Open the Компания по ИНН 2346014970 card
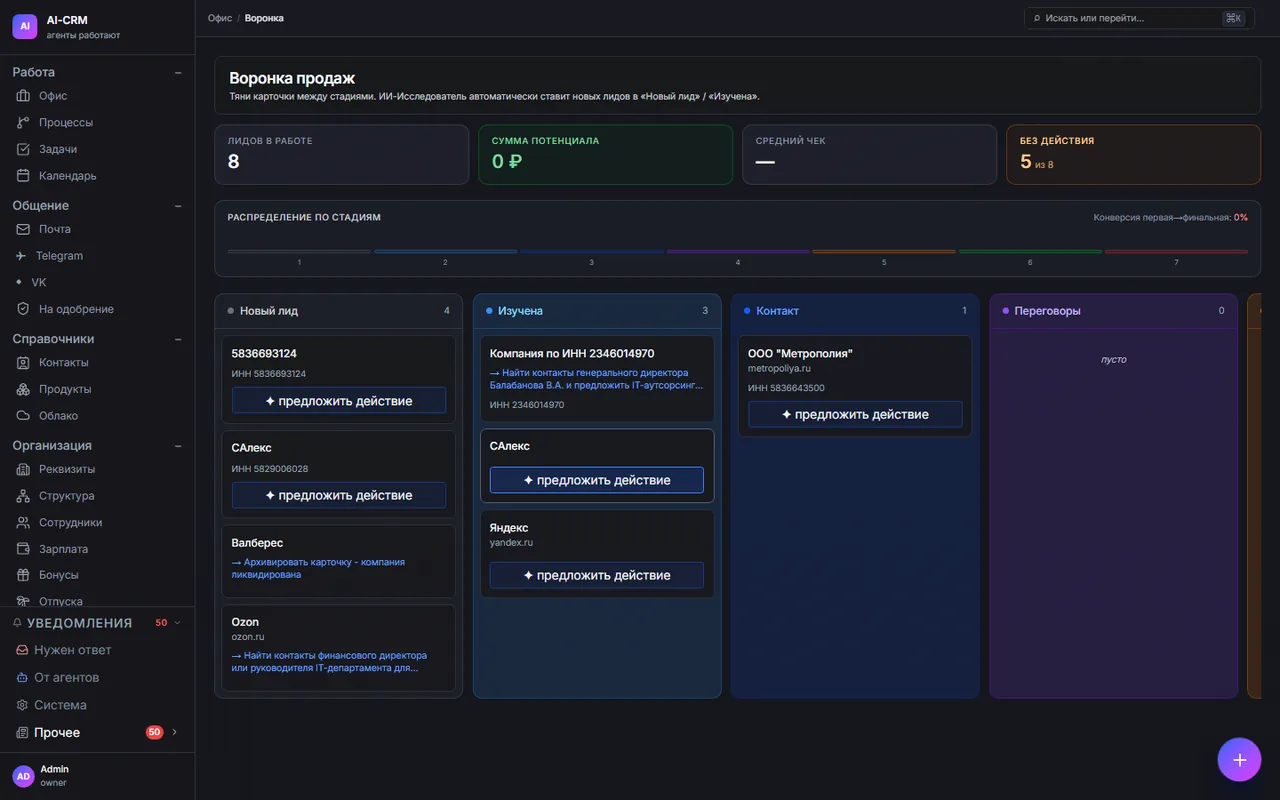 point(597,379)
